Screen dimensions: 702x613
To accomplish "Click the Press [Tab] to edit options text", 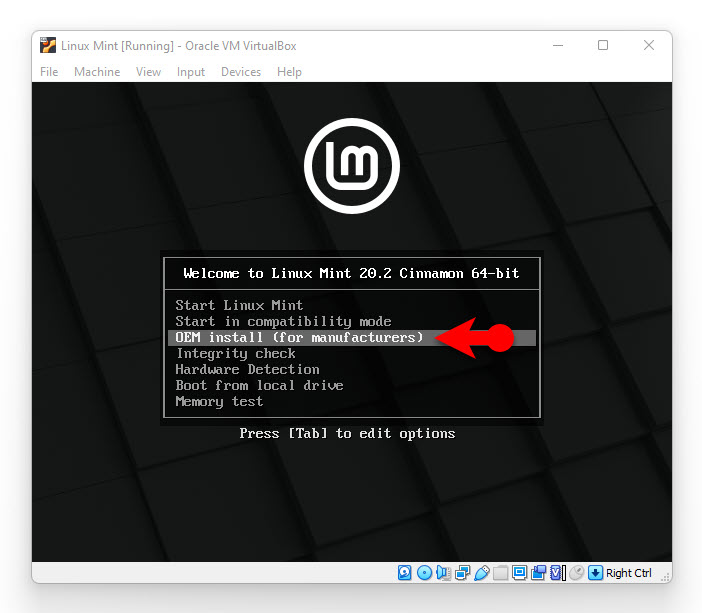I will (347, 433).
